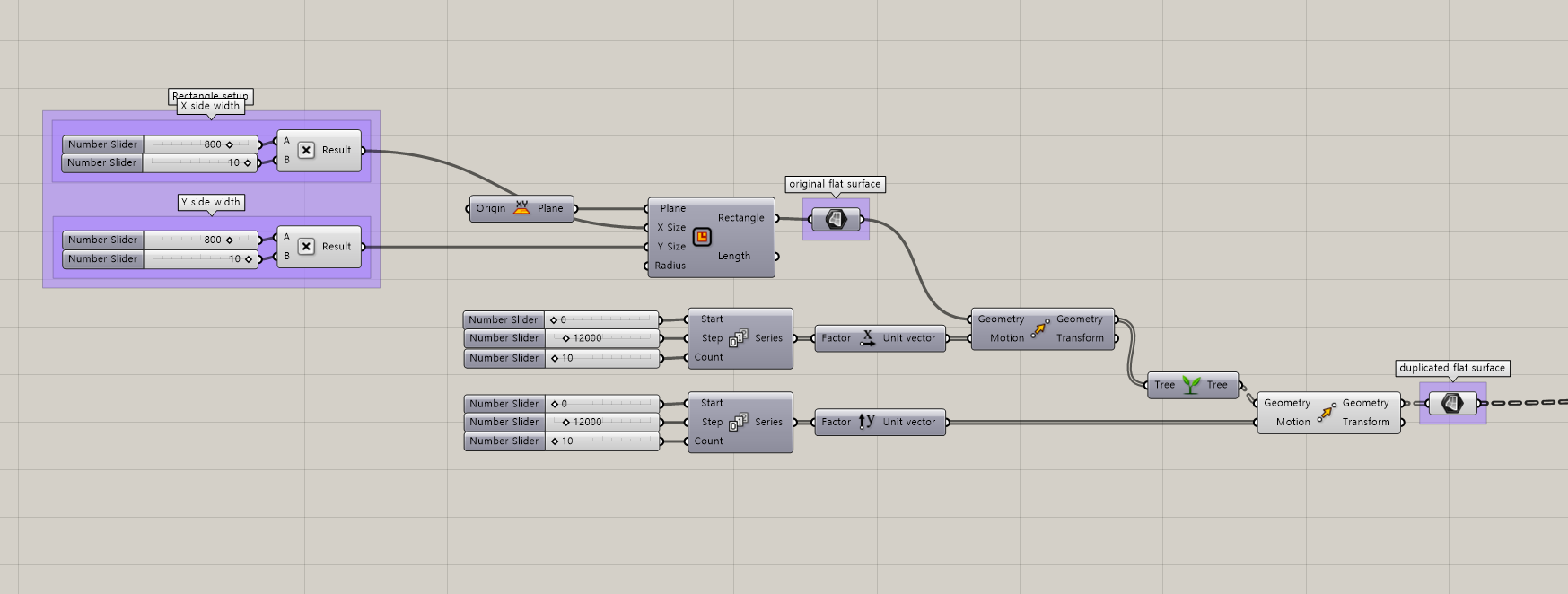Image resolution: width=1568 pixels, height=594 pixels.
Task: Click the Radius input on Rectangle component
Action: tap(670, 266)
